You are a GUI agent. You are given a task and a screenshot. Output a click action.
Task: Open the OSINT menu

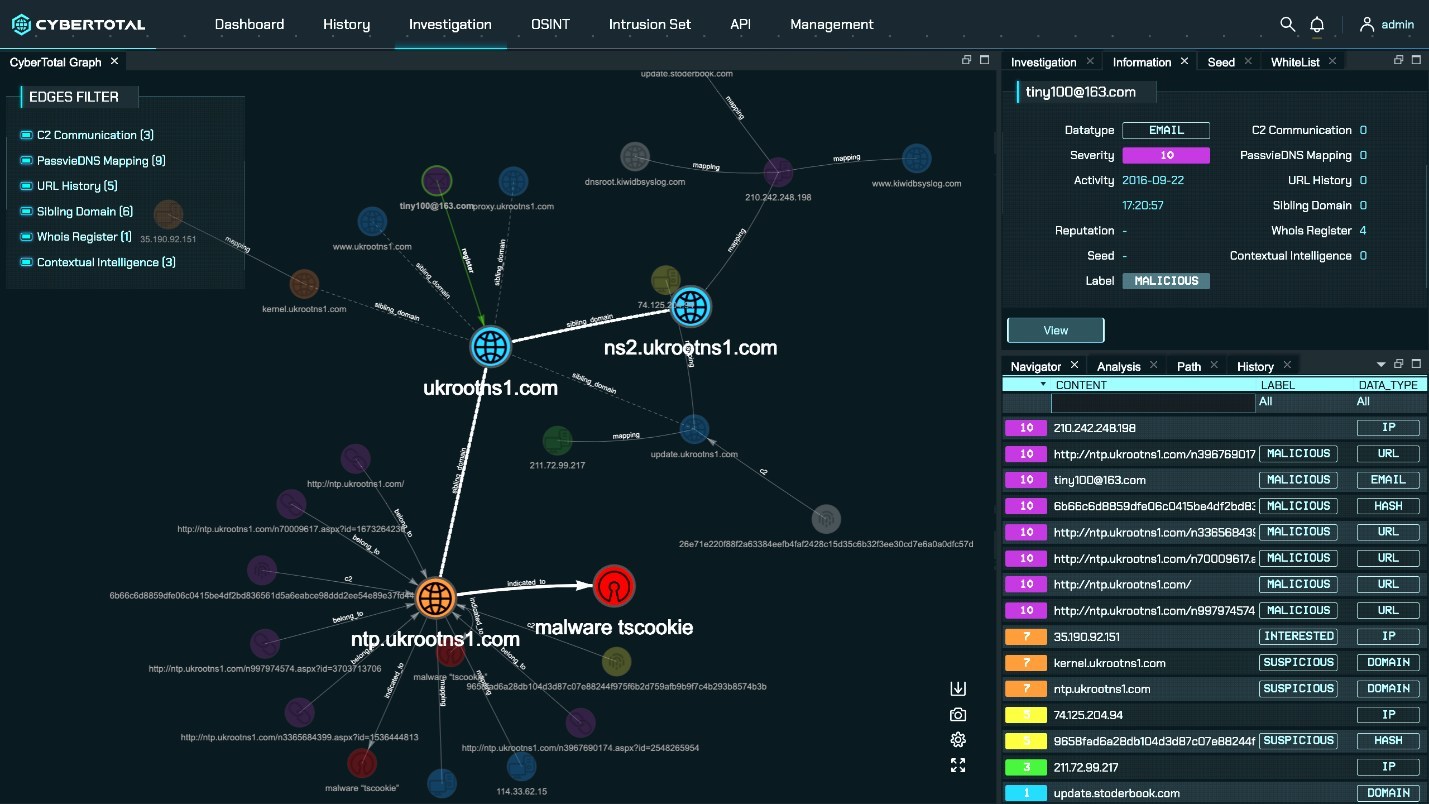(550, 24)
